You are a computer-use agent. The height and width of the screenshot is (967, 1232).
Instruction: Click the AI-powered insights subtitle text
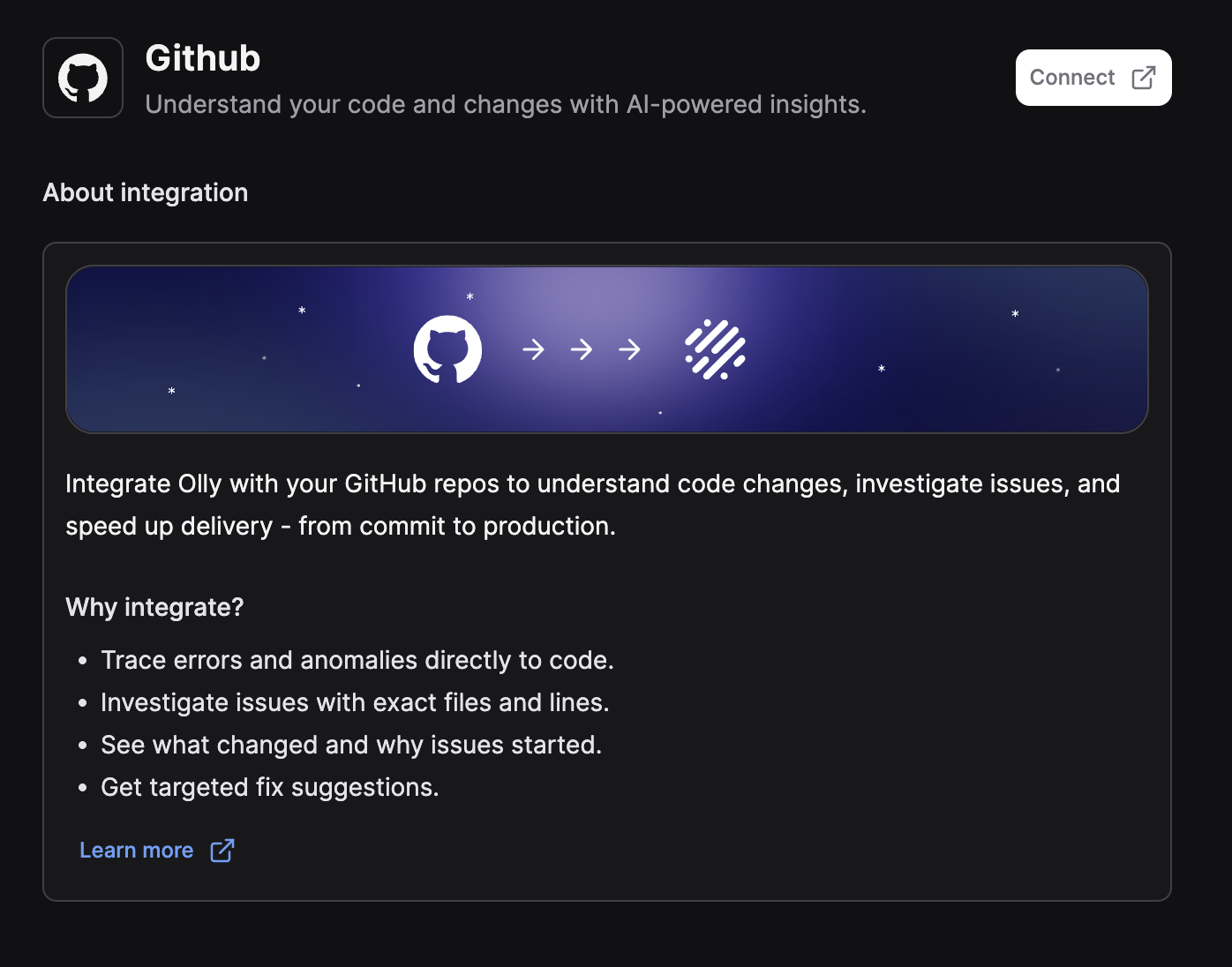coord(506,104)
